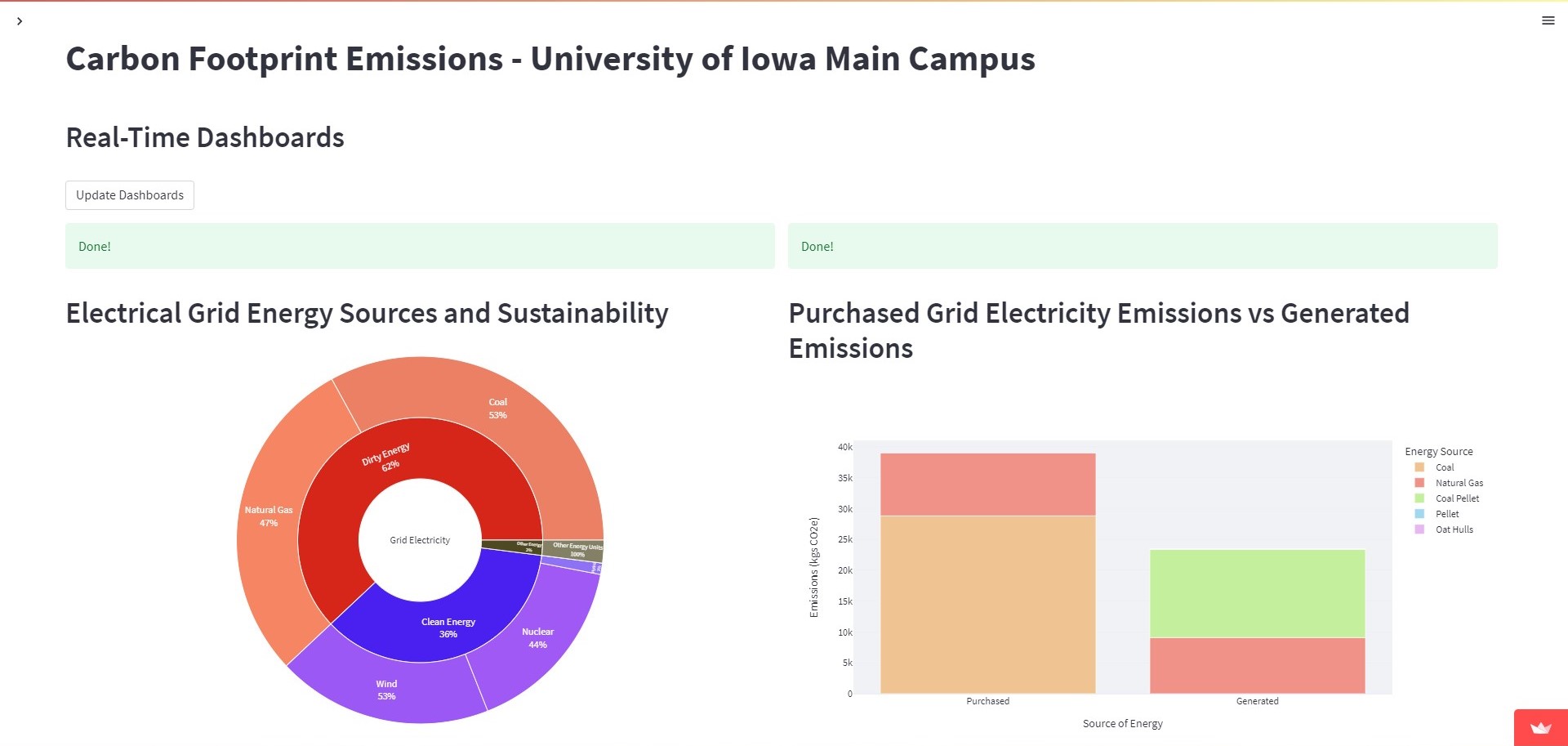Click the Grid Electricity center circle
Viewport: 1568px width, 746px height.
419,539
